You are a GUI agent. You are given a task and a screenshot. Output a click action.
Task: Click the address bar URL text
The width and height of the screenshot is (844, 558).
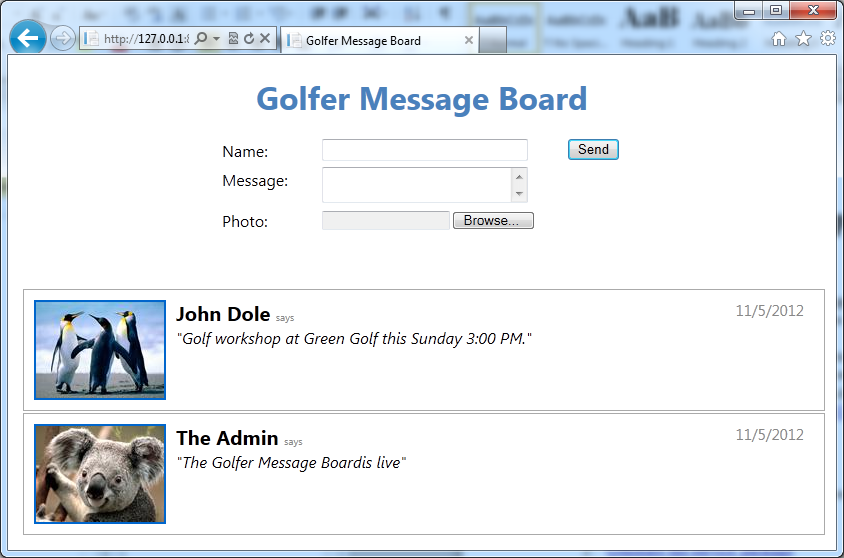[146, 39]
